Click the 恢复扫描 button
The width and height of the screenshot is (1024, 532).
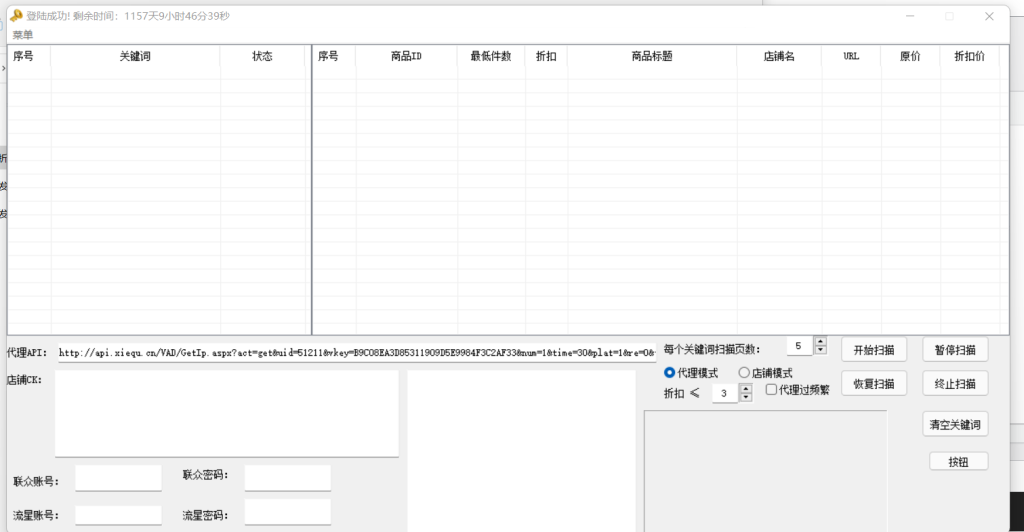click(x=873, y=383)
